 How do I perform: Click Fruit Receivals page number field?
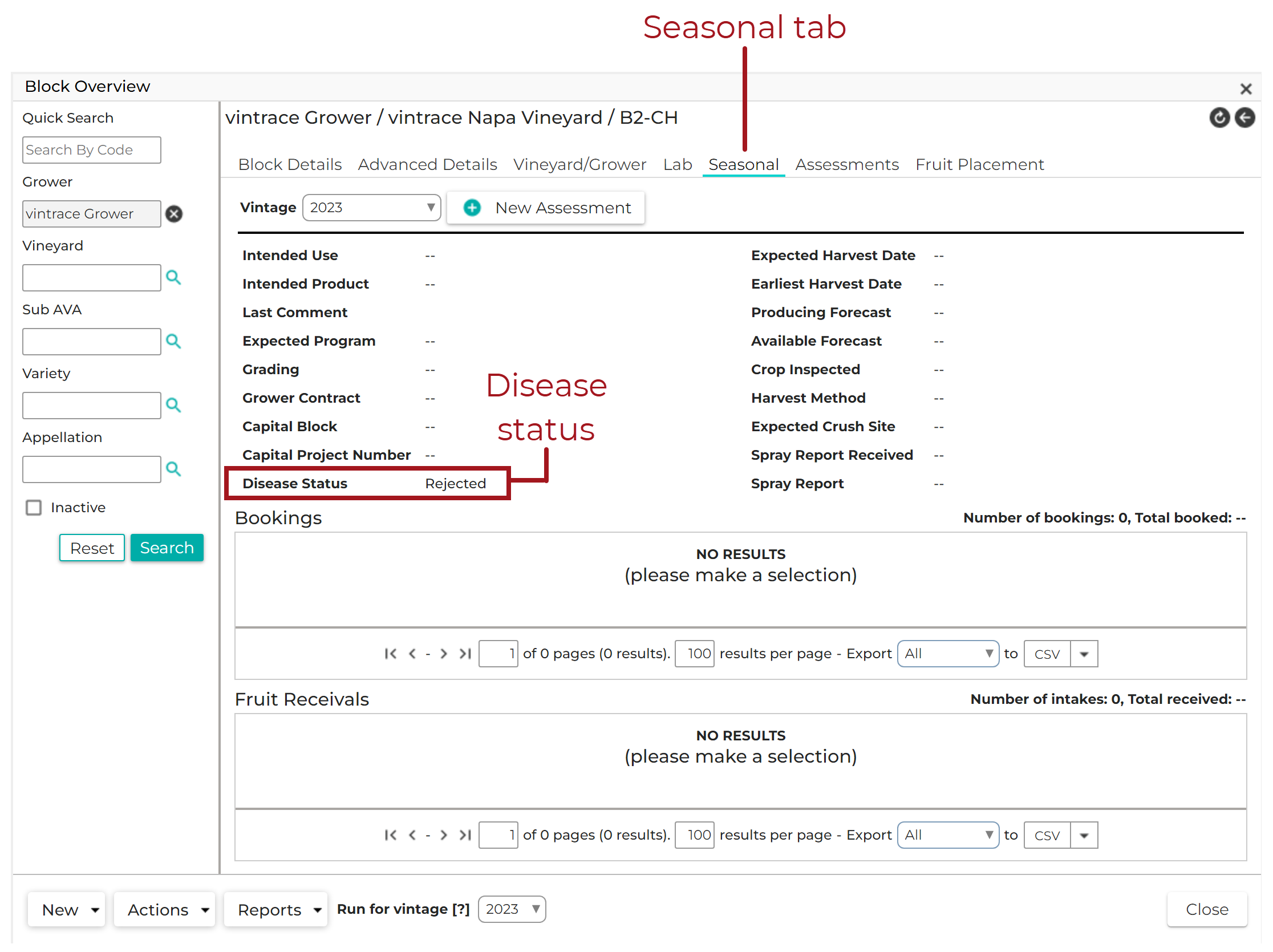pyautogui.click(x=498, y=835)
